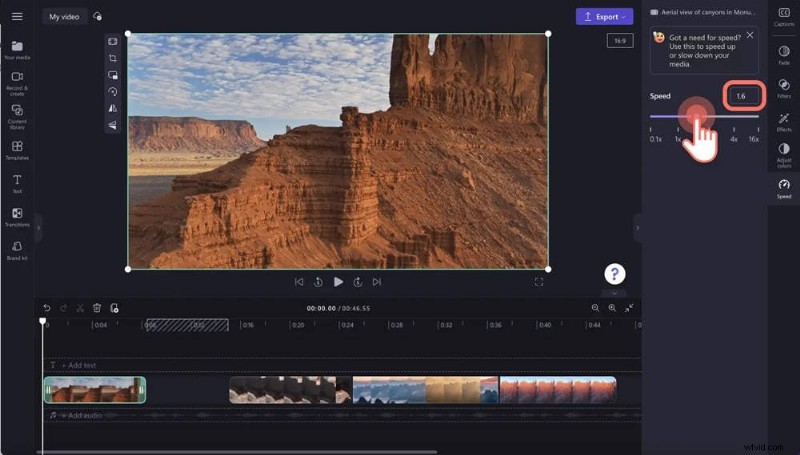Skip to the start of video
Image resolution: width=800 pixels, height=455 pixels.
(x=299, y=282)
